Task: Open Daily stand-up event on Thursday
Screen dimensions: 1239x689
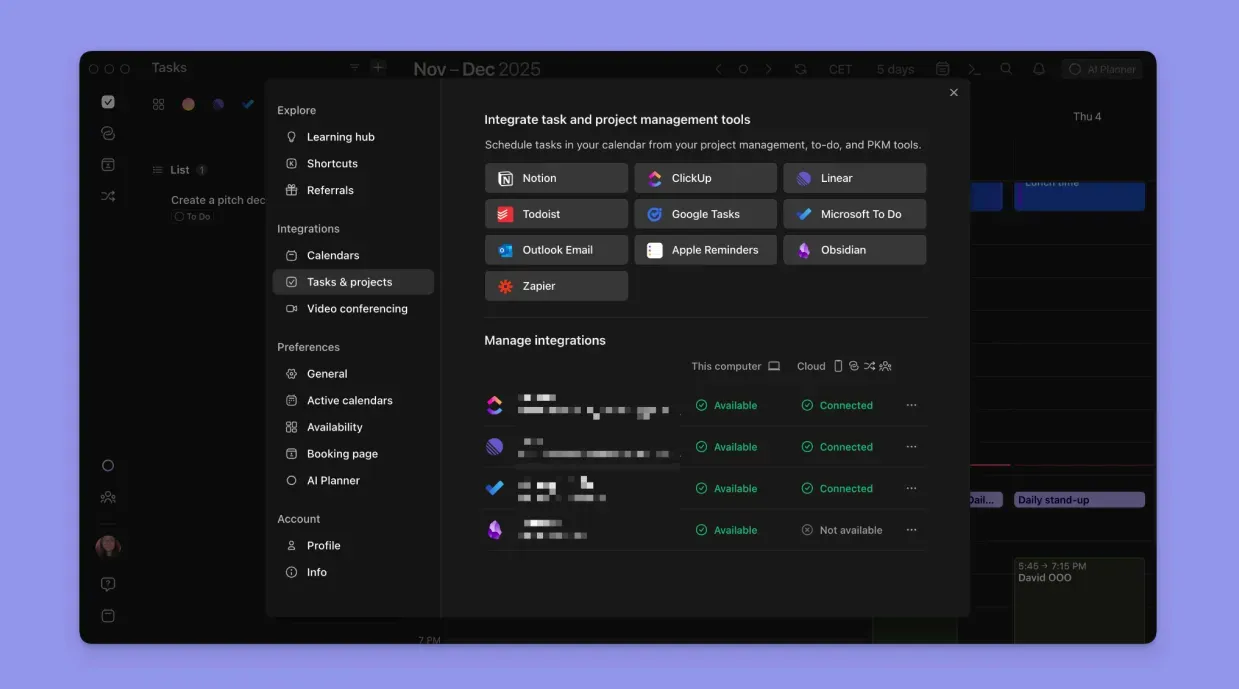Action: pyautogui.click(x=1079, y=499)
